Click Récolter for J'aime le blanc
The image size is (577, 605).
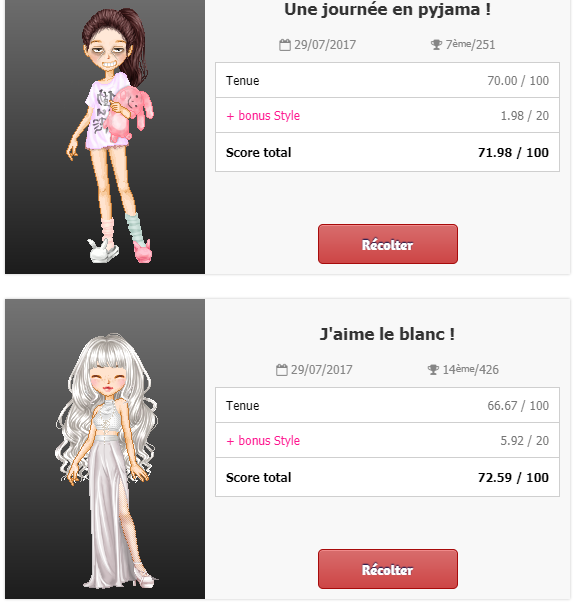tap(388, 569)
